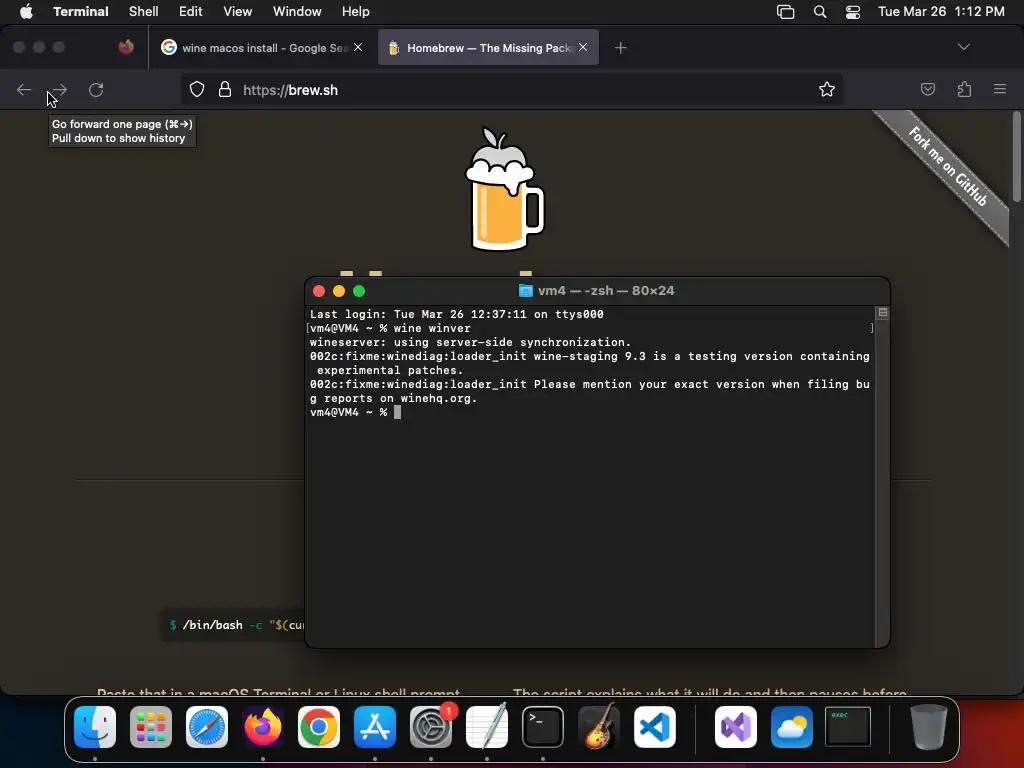Open Control Center in the menu bar

pos(853,12)
